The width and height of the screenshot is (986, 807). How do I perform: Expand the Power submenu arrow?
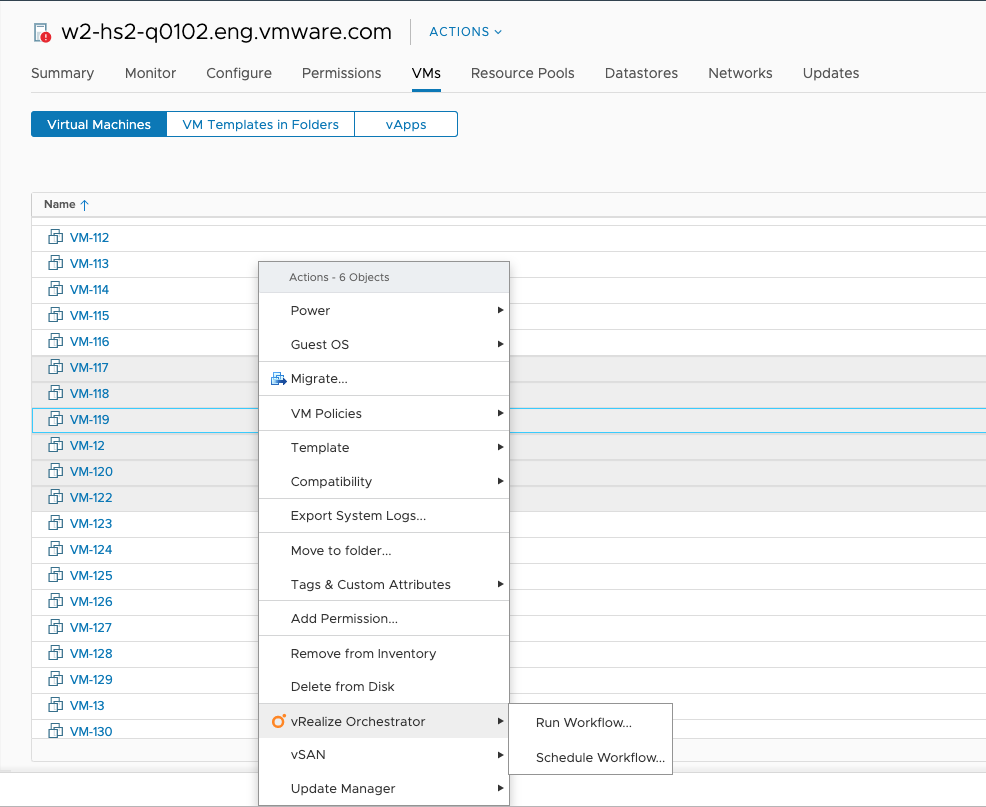point(500,311)
